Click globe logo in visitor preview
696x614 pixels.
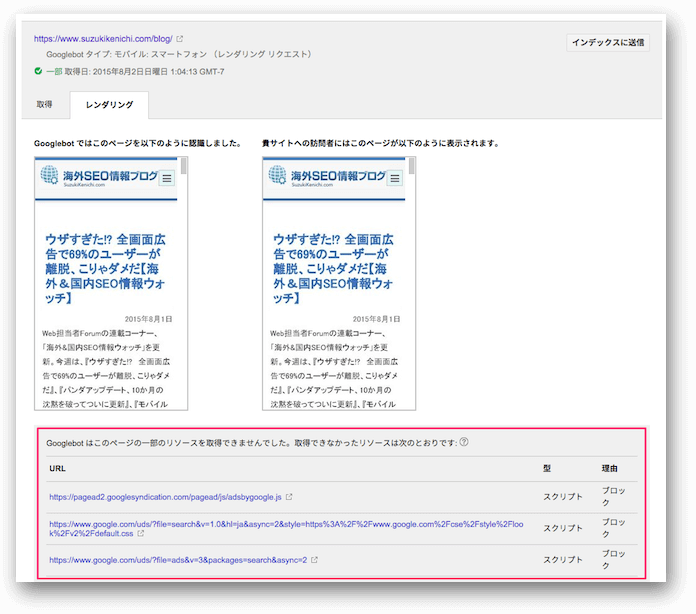click(x=277, y=174)
